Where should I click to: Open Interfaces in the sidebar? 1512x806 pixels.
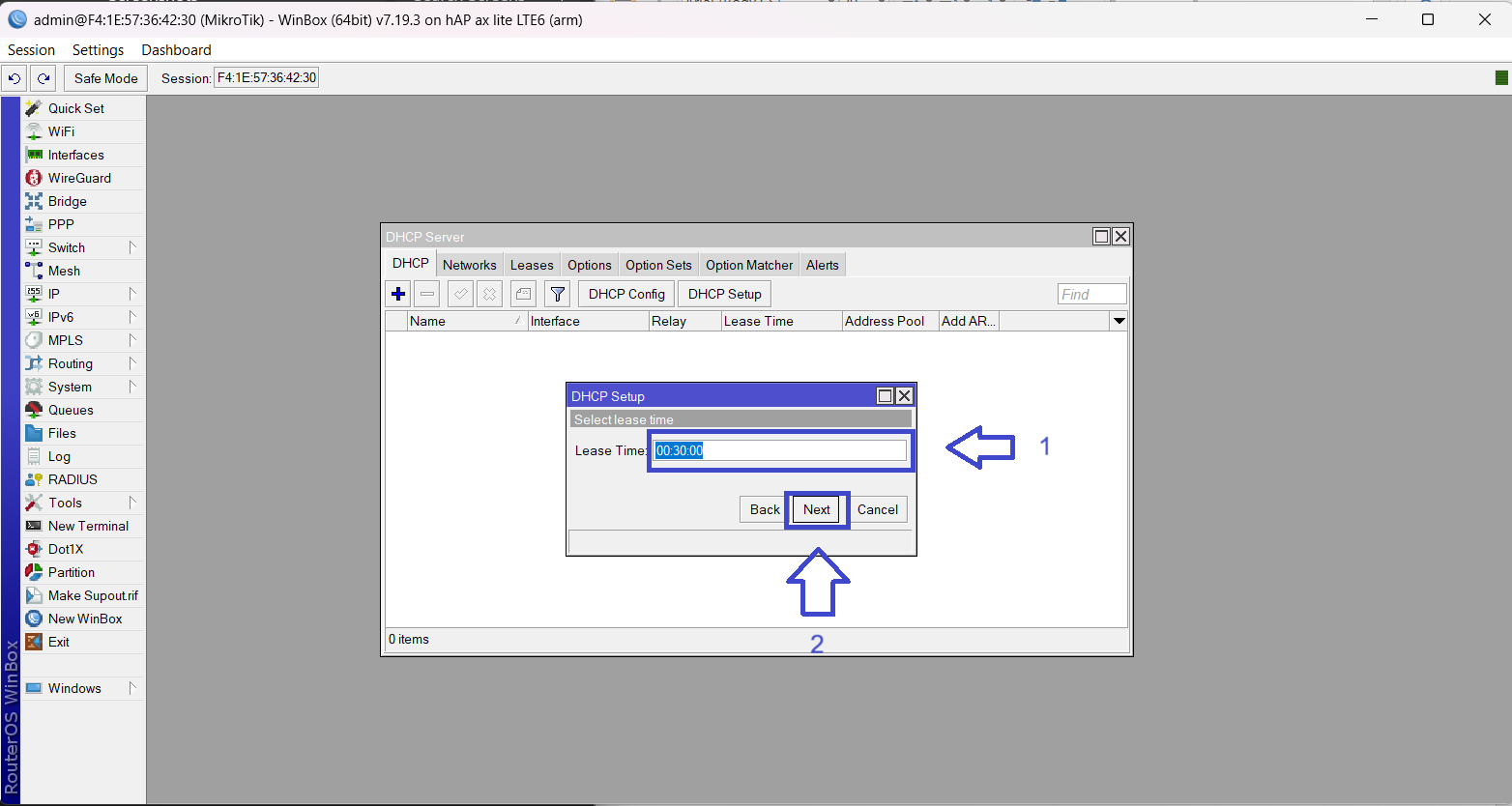click(76, 155)
